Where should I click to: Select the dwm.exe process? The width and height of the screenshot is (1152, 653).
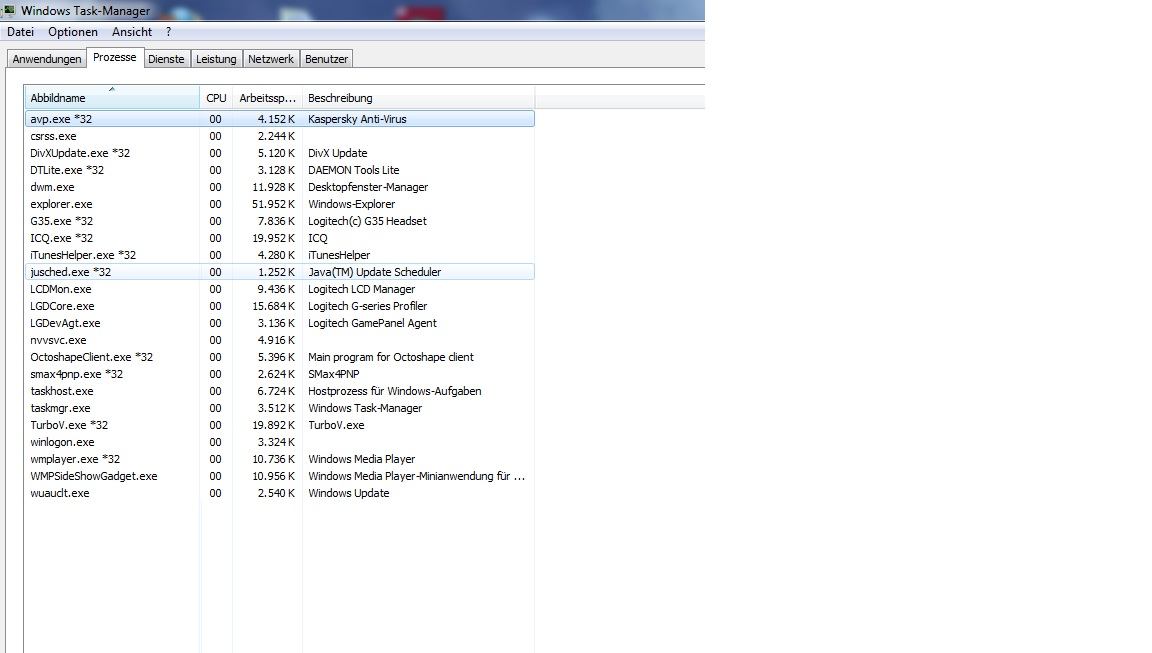click(279, 187)
